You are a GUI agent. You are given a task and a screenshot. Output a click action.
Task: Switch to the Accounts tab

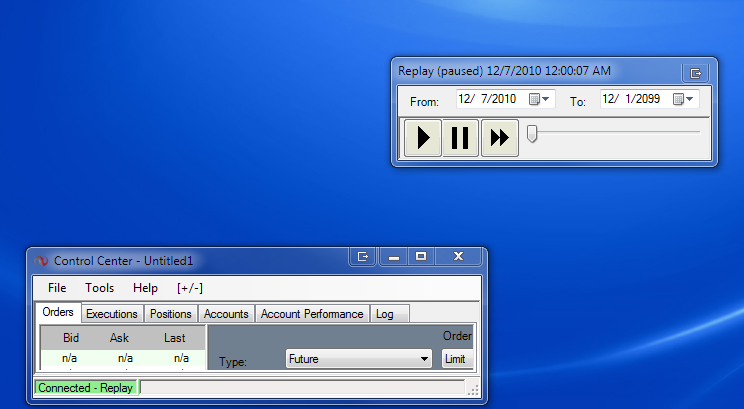226,314
